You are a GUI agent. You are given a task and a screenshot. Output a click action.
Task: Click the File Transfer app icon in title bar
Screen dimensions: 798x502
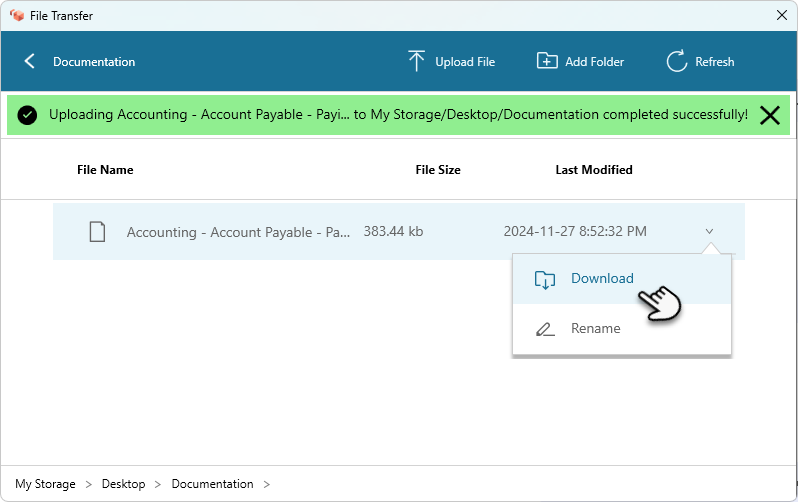pyautogui.click(x=17, y=15)
